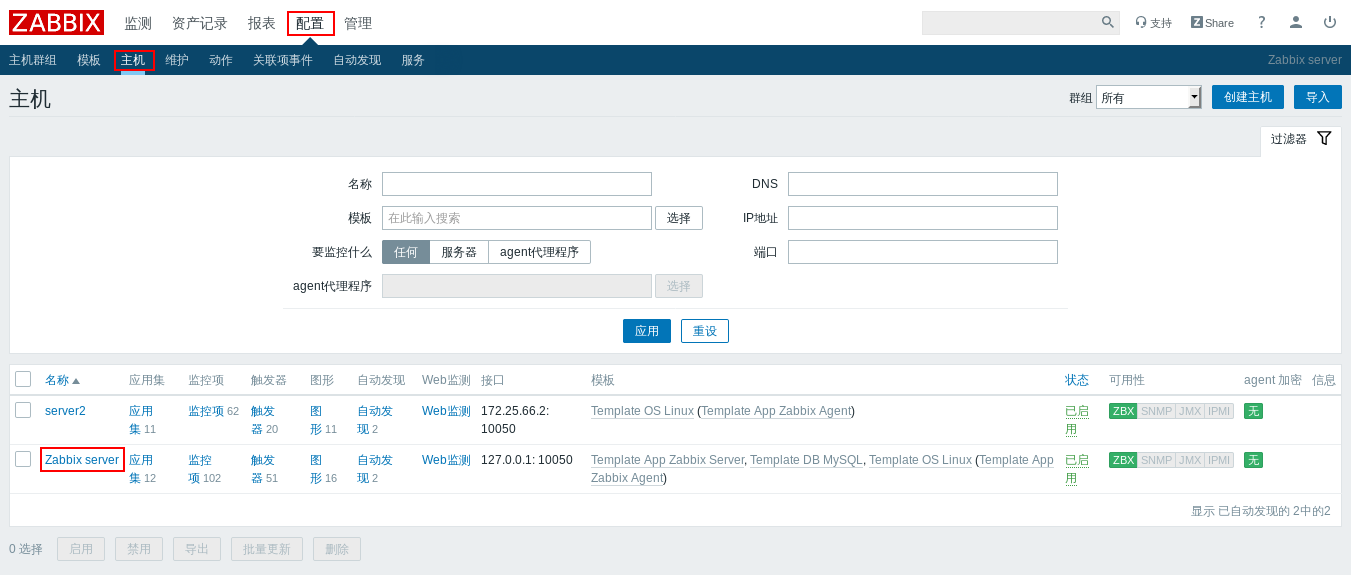Go to 服务 submenu
Screen dimensions: 1351x575
[x=413, y=60]
